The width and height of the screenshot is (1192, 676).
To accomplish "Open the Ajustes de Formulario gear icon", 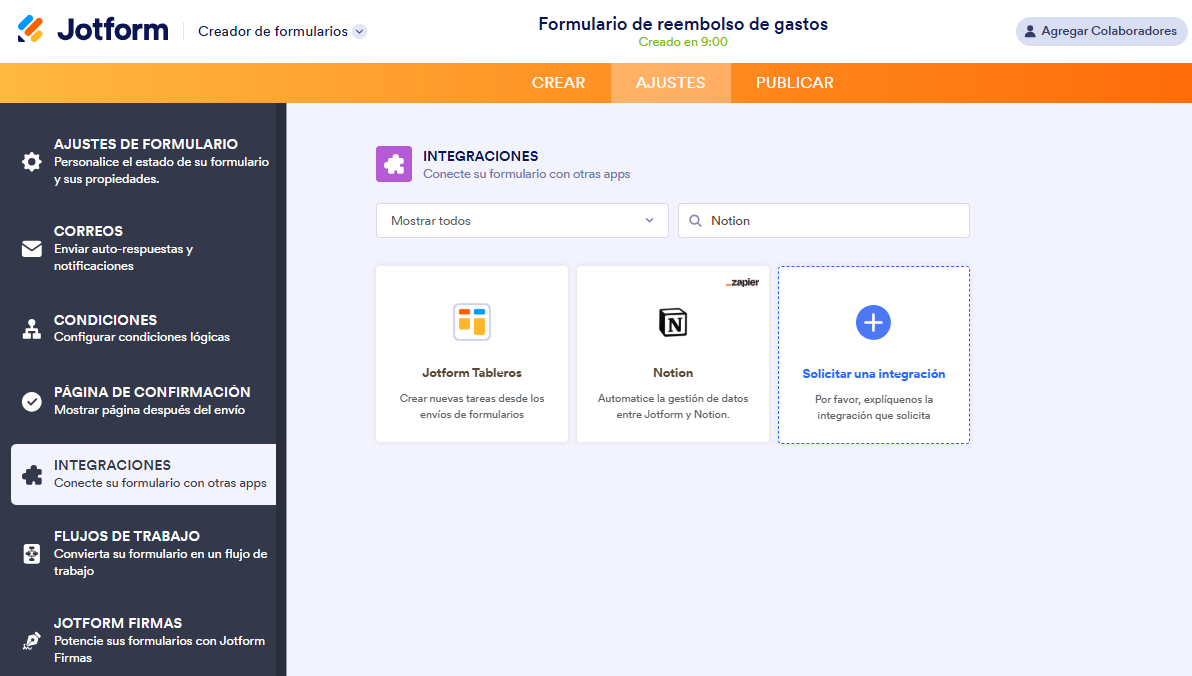I will [32, 162].
